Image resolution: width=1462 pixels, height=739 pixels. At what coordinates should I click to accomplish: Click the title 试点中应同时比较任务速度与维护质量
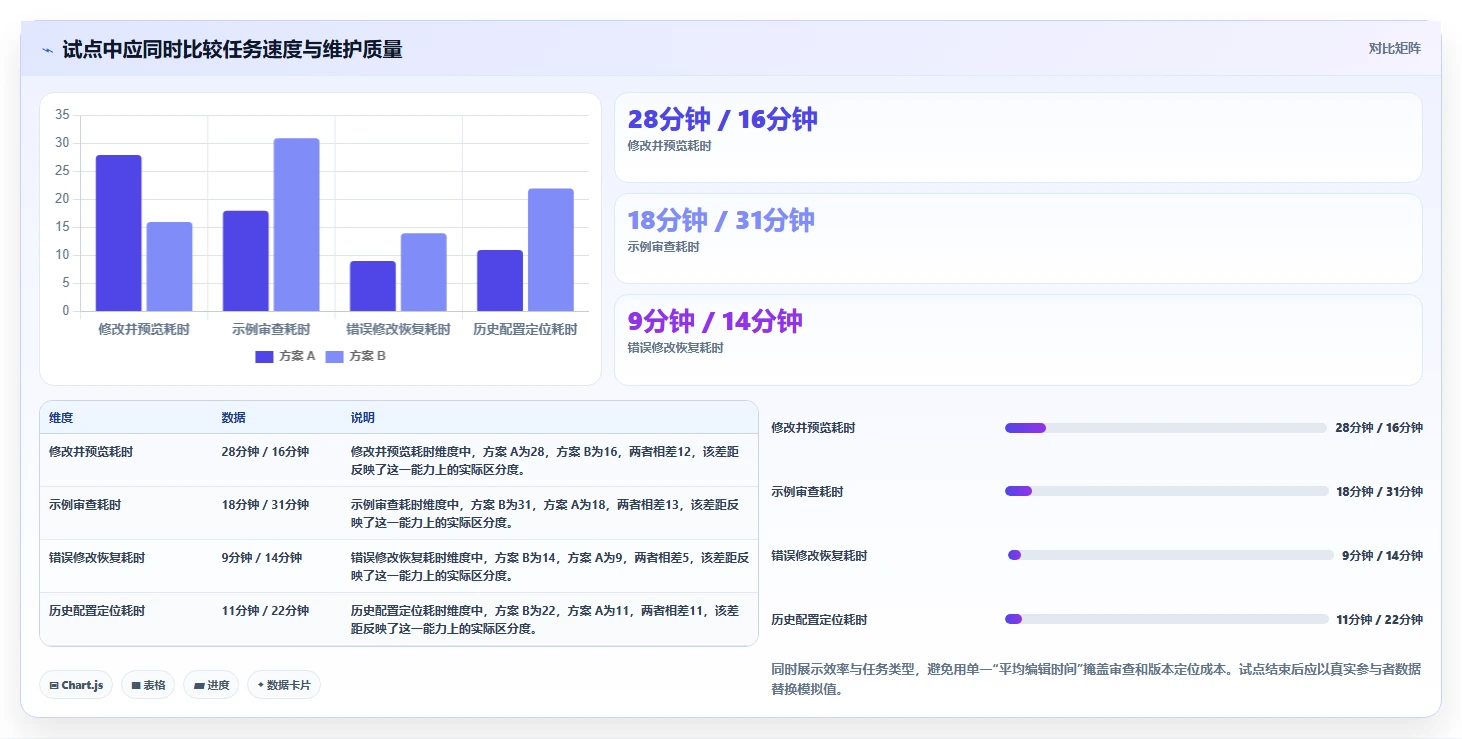tap(232, 50)
